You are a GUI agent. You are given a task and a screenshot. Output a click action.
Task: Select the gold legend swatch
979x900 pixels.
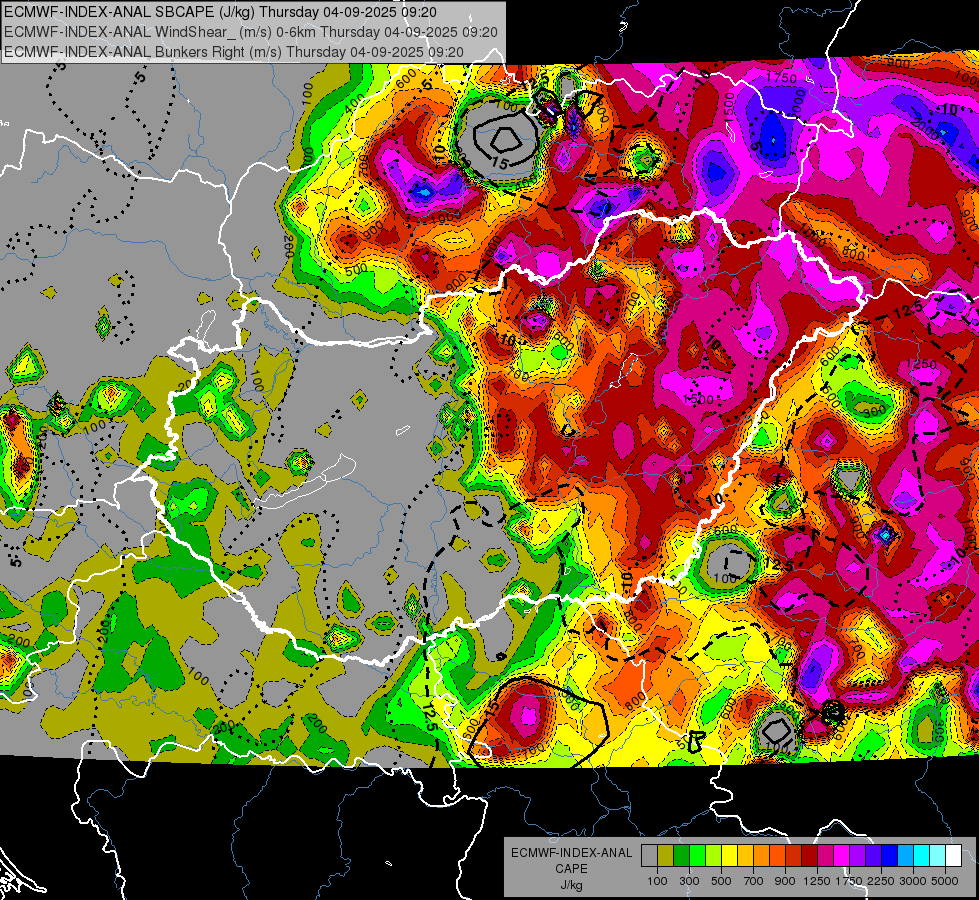(745, 856)
